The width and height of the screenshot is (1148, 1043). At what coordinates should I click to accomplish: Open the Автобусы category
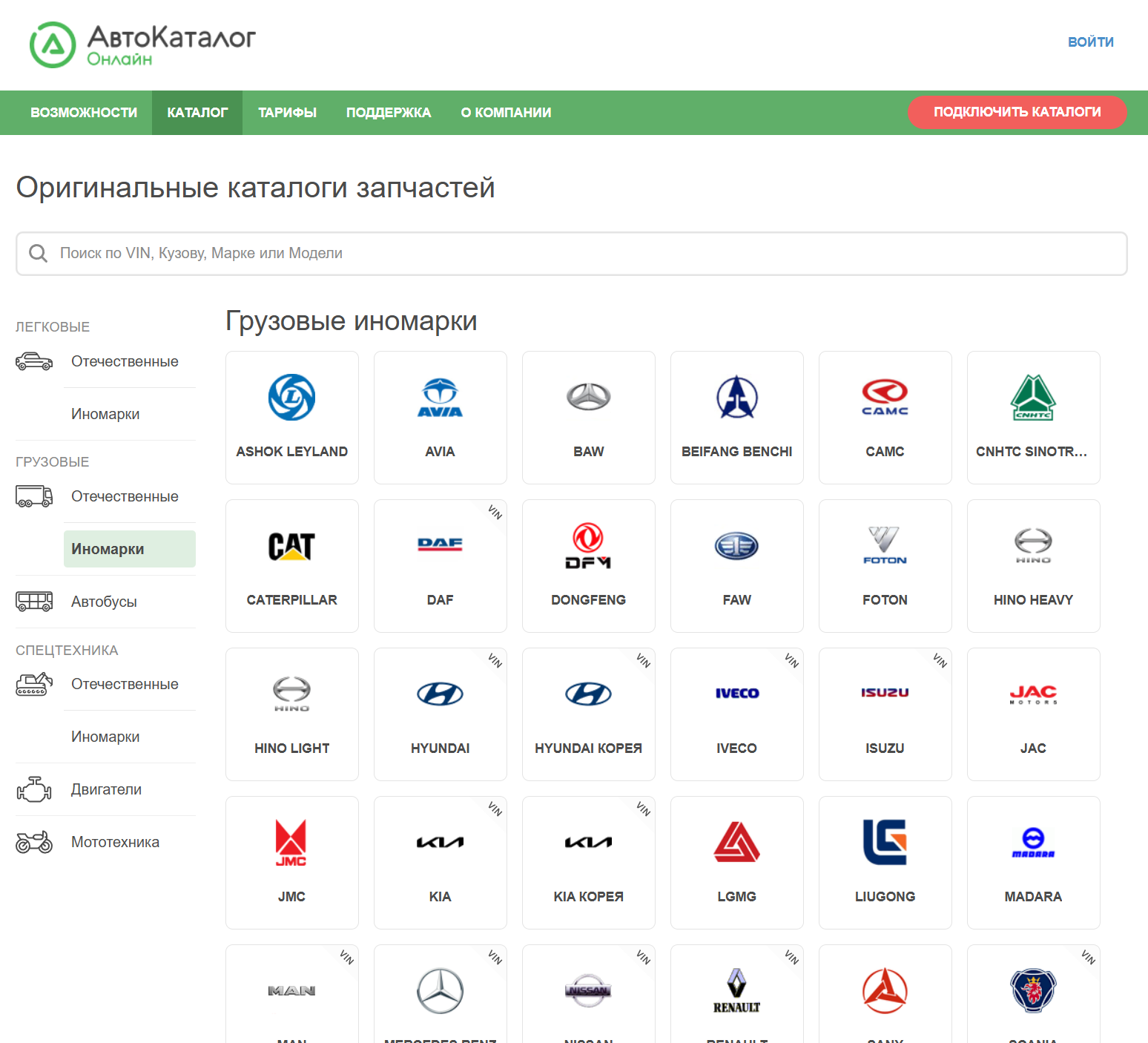104,602
